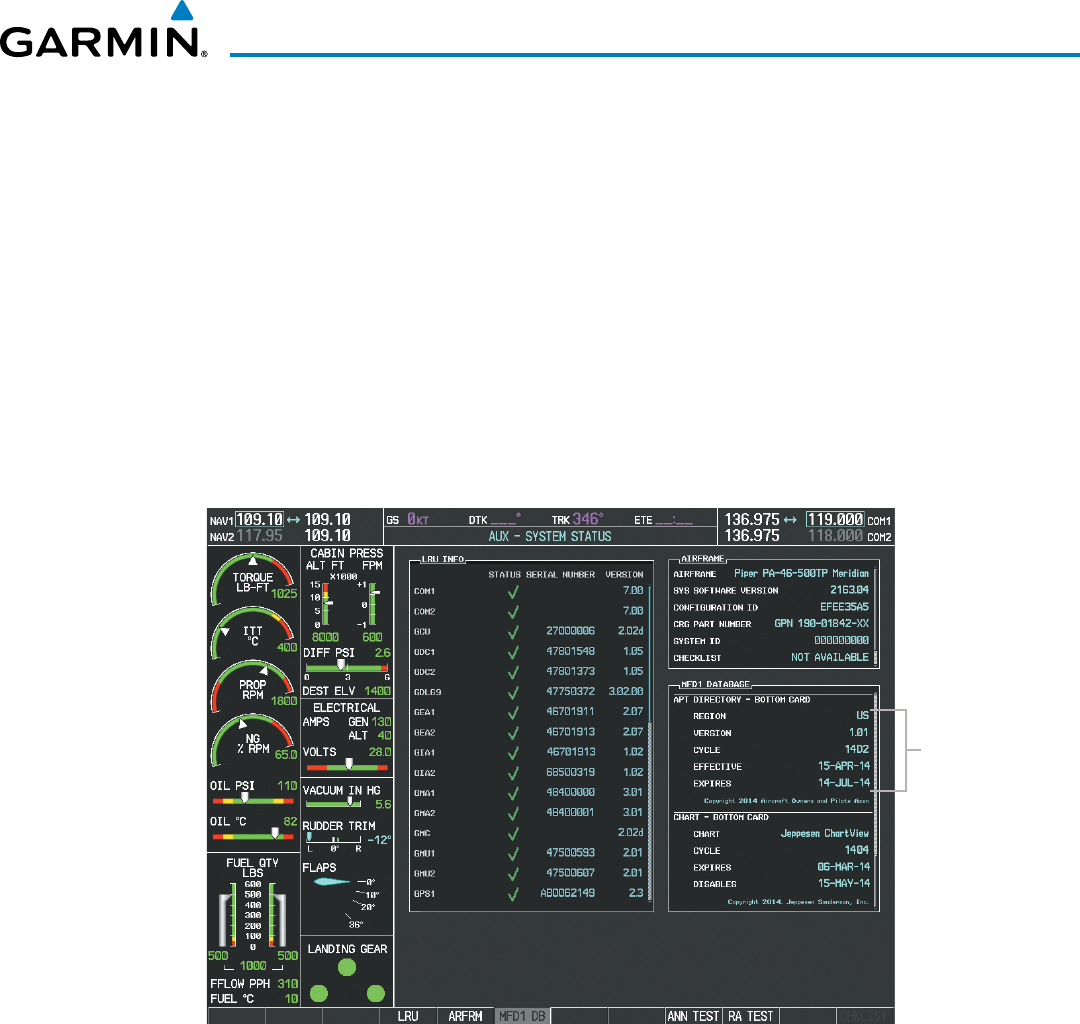Image resolution: width=1080 pixels, height=1024 pixels.
Task: Click CRG part number GPN 190-01842-XX
Action: (x=822, y=623)
